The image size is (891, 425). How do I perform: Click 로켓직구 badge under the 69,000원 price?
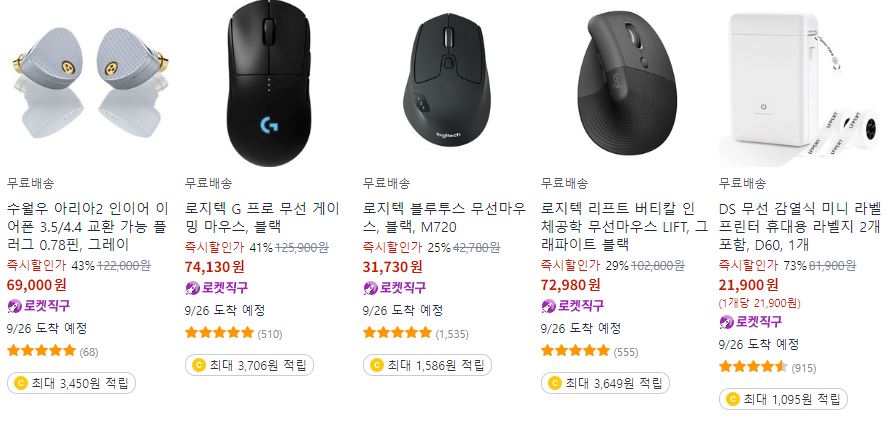[x=39, y=306]
